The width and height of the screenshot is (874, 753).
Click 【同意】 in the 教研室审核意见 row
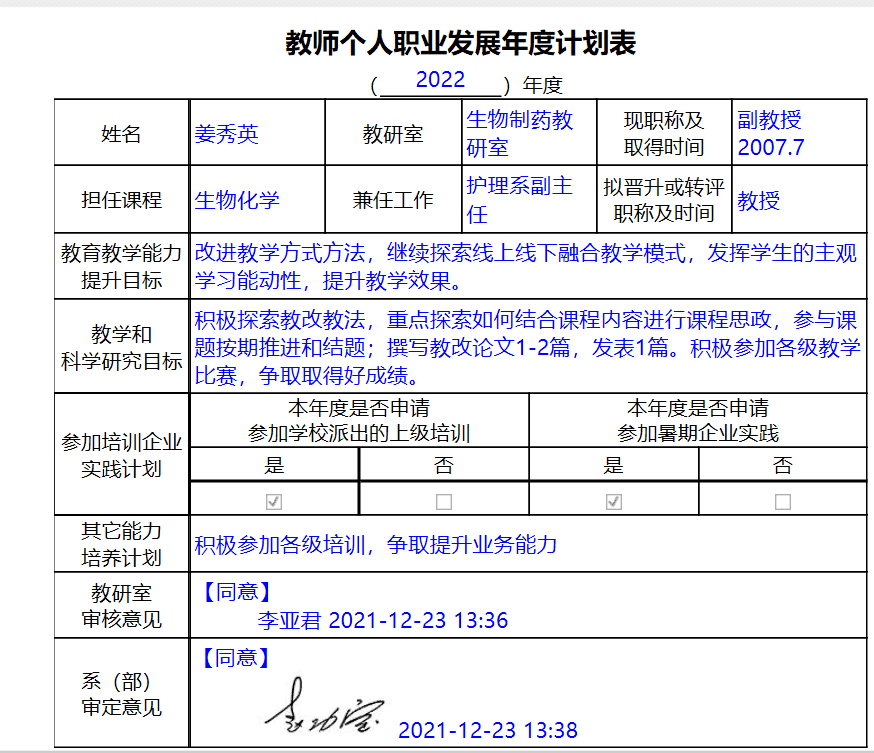(x=236, y=592)
